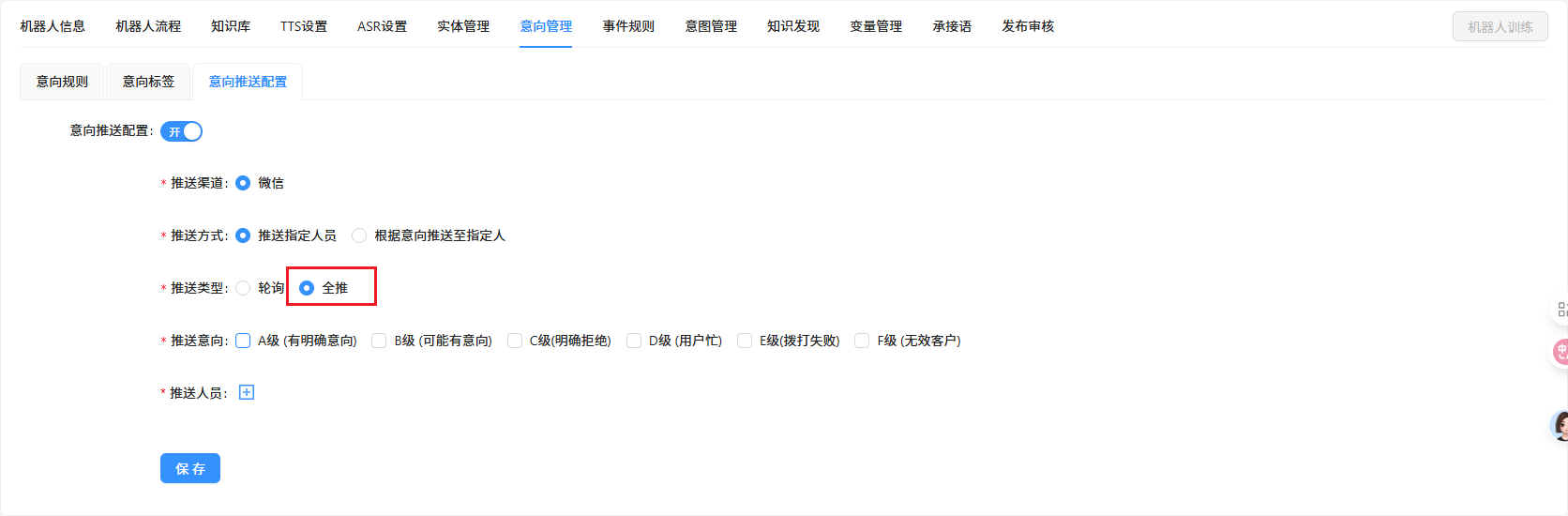Enable the B级 (可能有意向) checkbox

(x=379, y=341)
